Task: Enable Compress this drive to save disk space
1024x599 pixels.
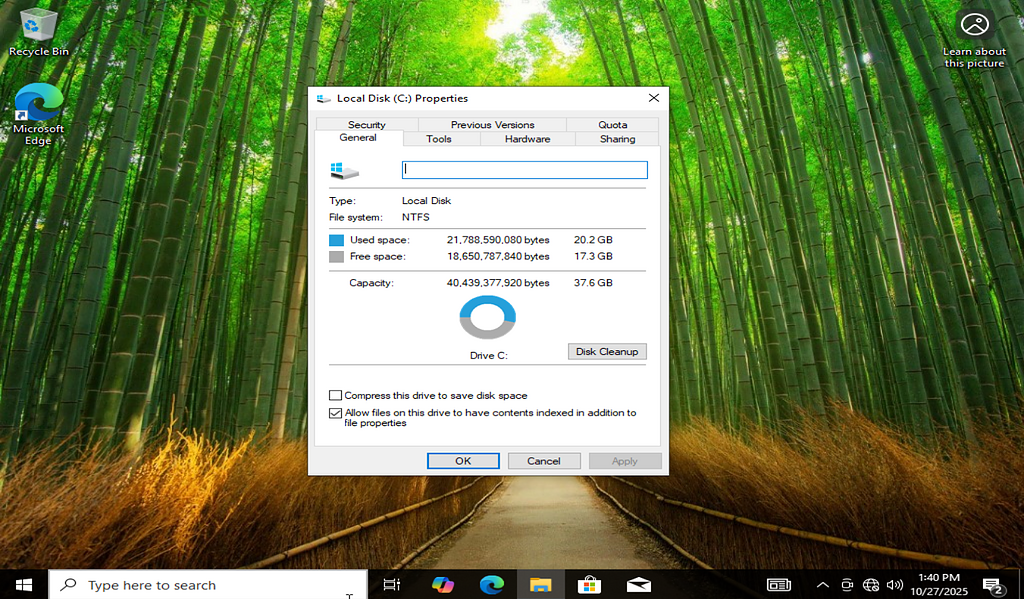Action: coord(336,396)
